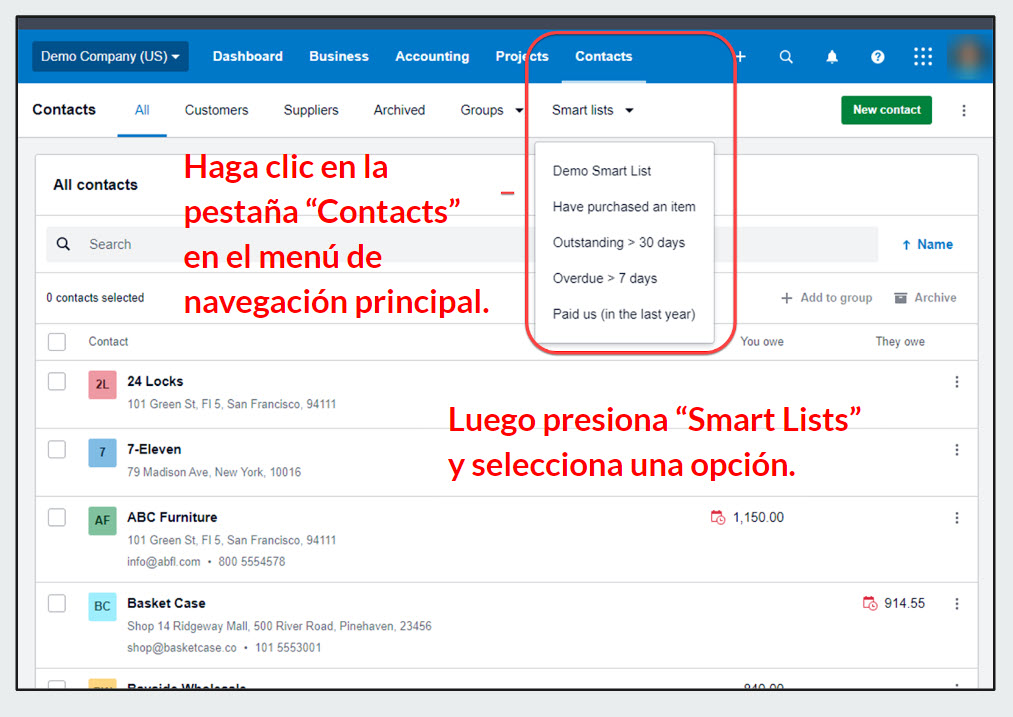Click the search magnifier icon in top bar
Image resolution: width=1013 pixels, height=717 pixels.
click(x=786, y=57)
